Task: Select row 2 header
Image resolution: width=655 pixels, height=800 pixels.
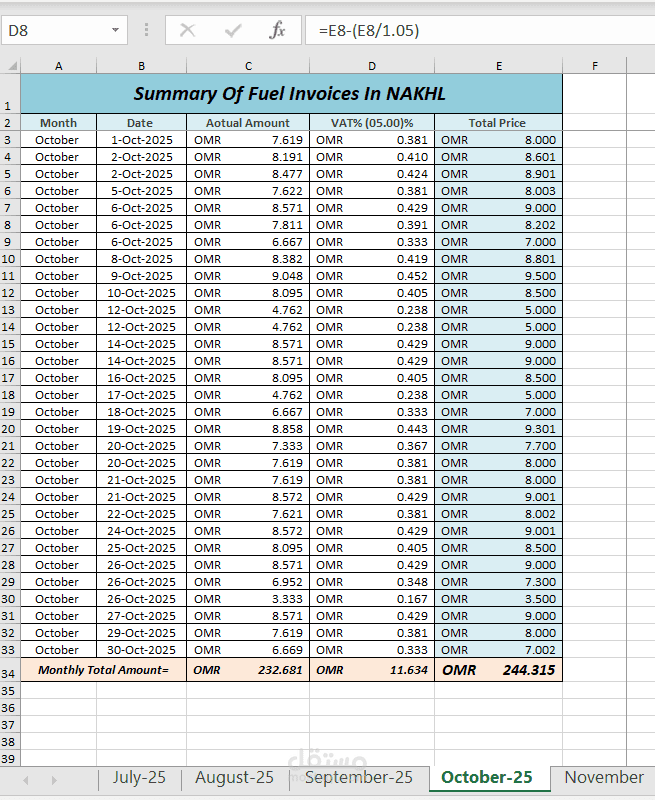Action: (x=8, y=123)
